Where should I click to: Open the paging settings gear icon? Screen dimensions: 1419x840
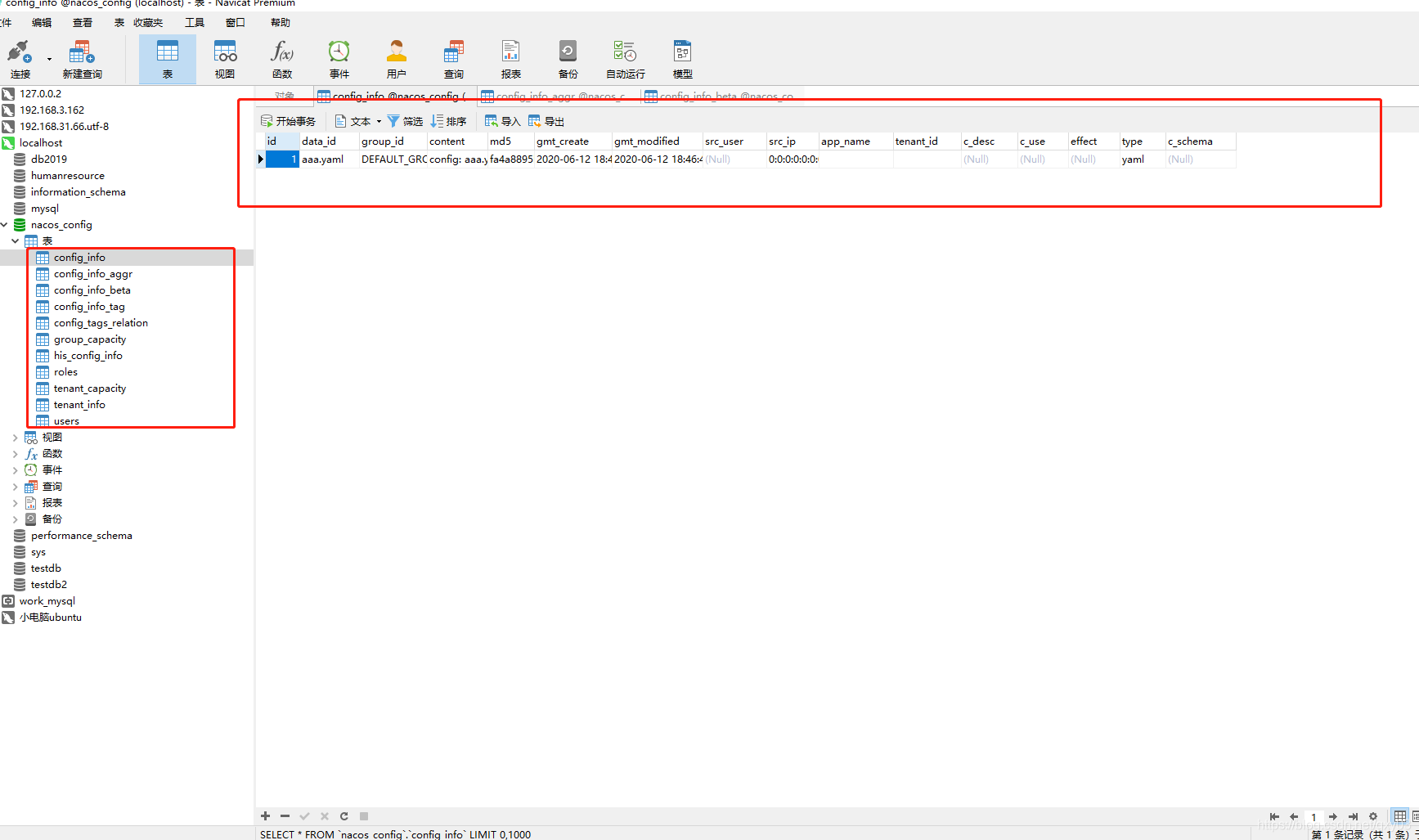tap(1373, 816)
